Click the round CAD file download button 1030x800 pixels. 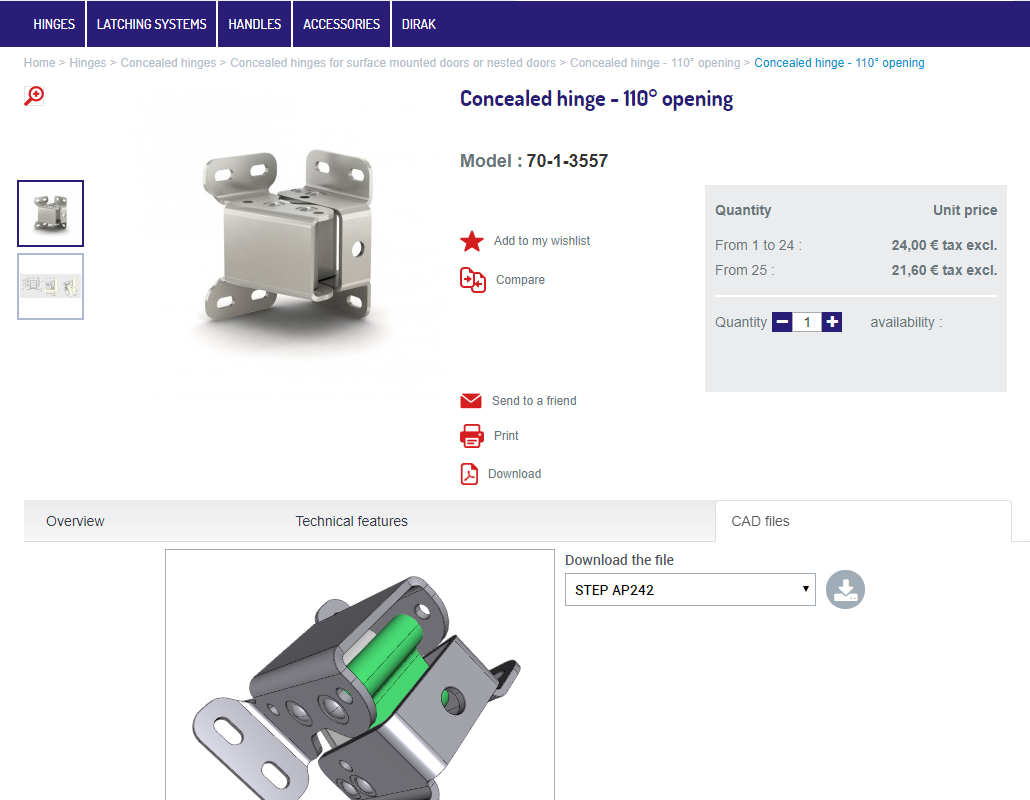[x=845, y=590]
